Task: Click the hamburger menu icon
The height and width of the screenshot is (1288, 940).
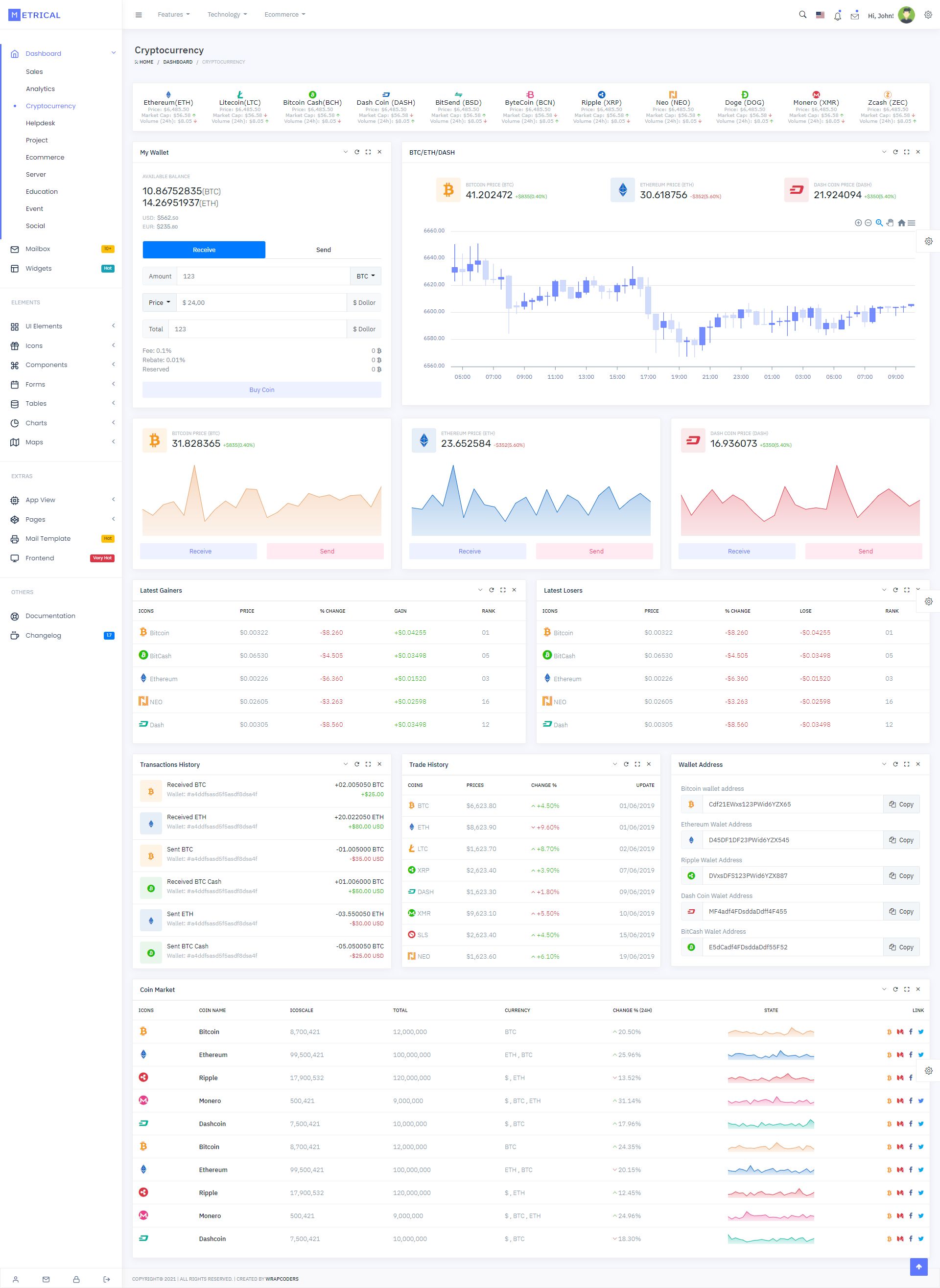Action: 138,15
